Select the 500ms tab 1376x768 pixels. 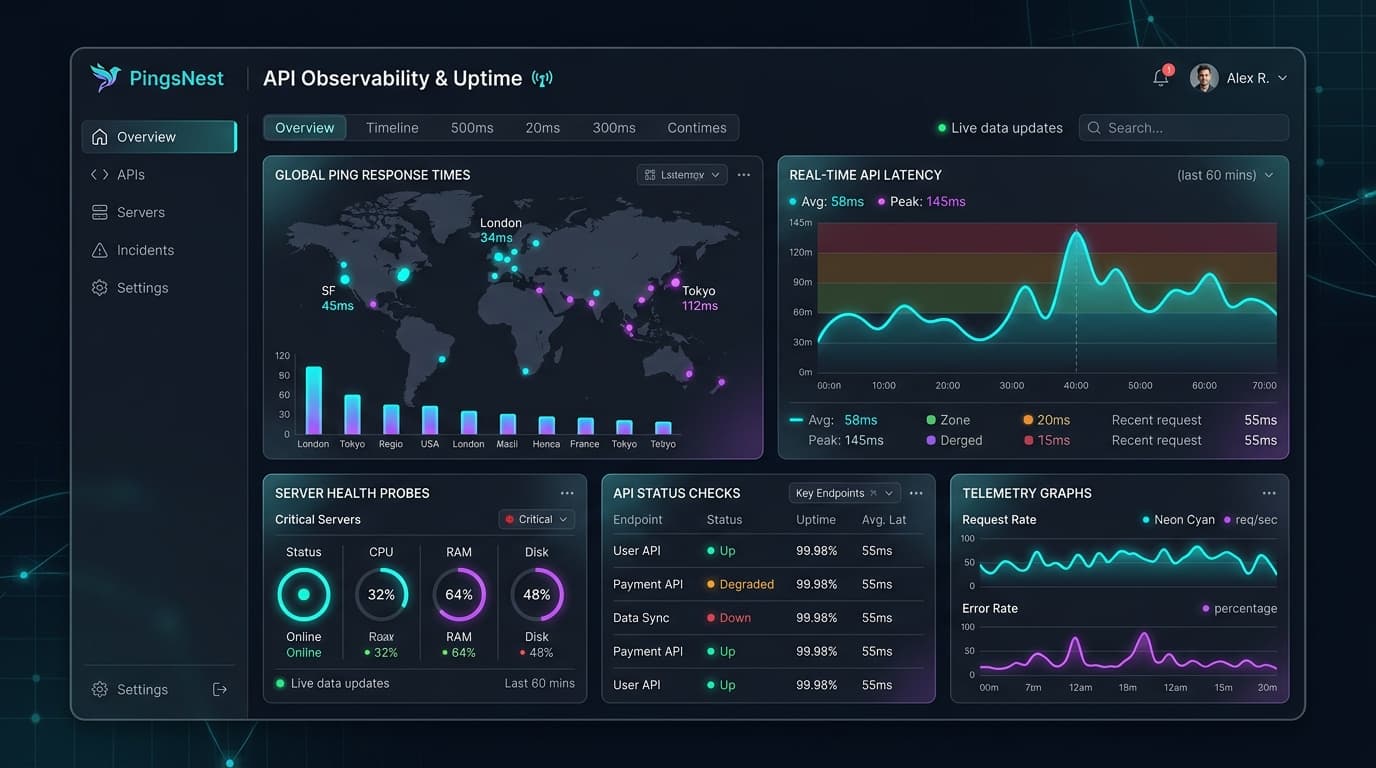click(x=472, y=128)
